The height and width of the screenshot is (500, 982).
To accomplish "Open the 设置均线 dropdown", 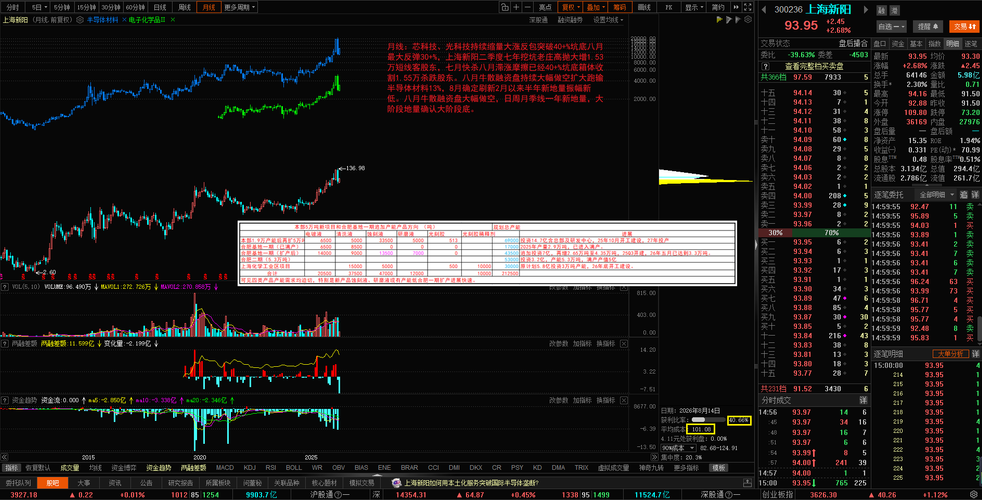I will click(x=608, y=20).
